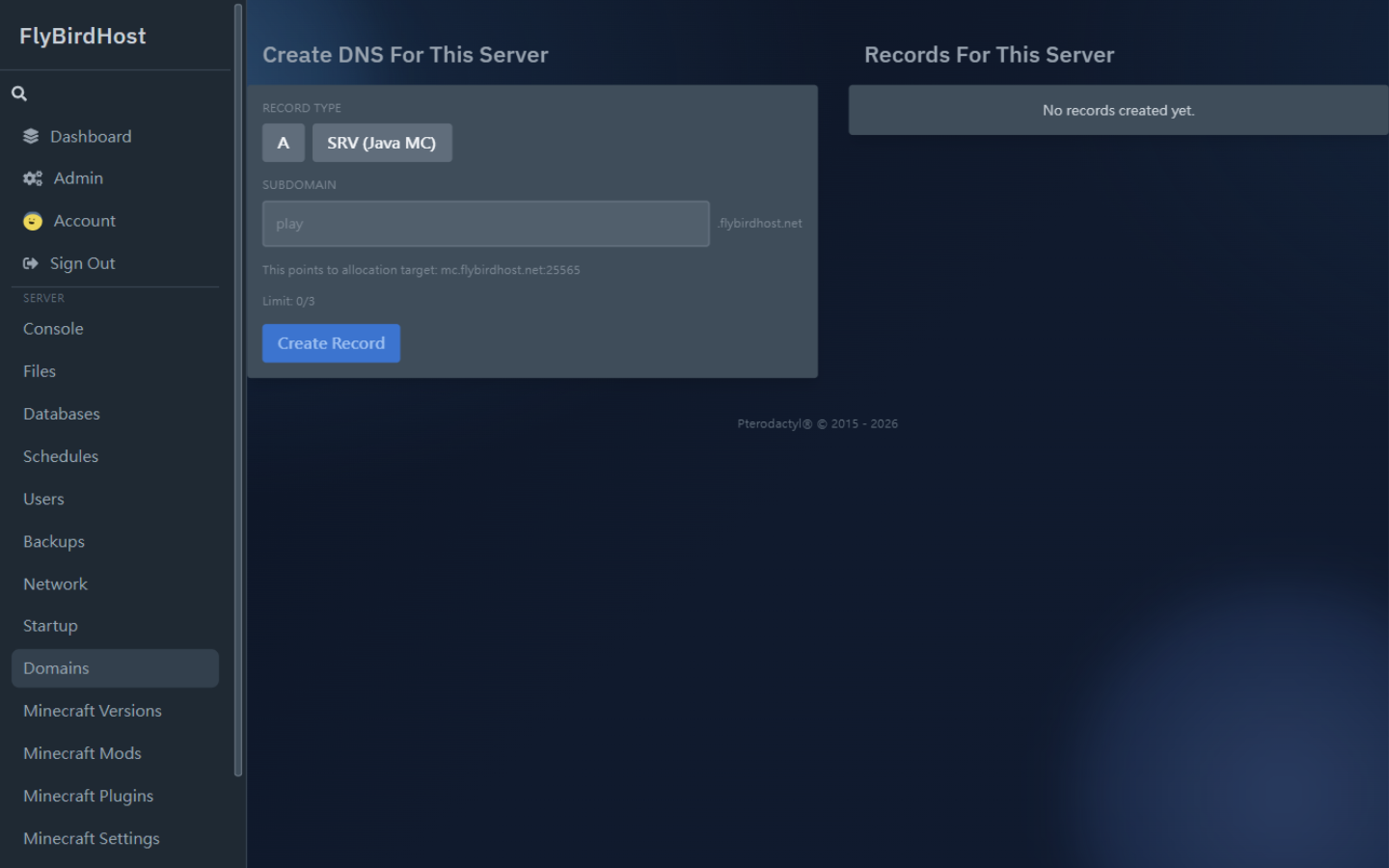Select the A record type

pyautogui.click(x=284, y=143)
